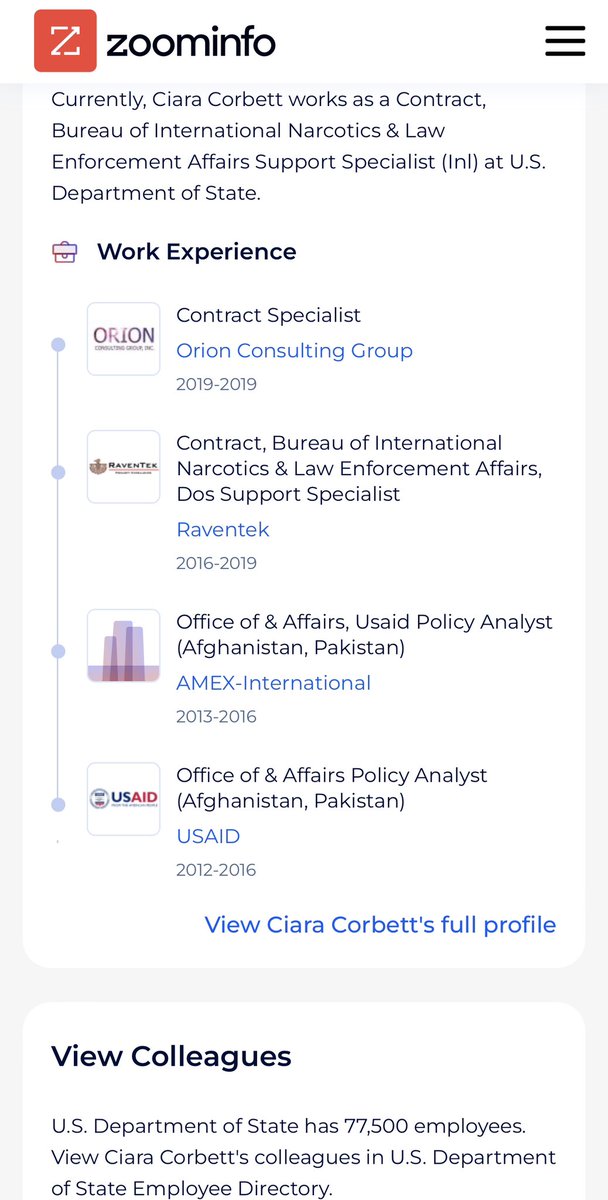Viewport: 608px width, 1200px height.
Task: Click the ZoomInfo wordmark text
Action: pyautogui.click(x=190, y=42)
